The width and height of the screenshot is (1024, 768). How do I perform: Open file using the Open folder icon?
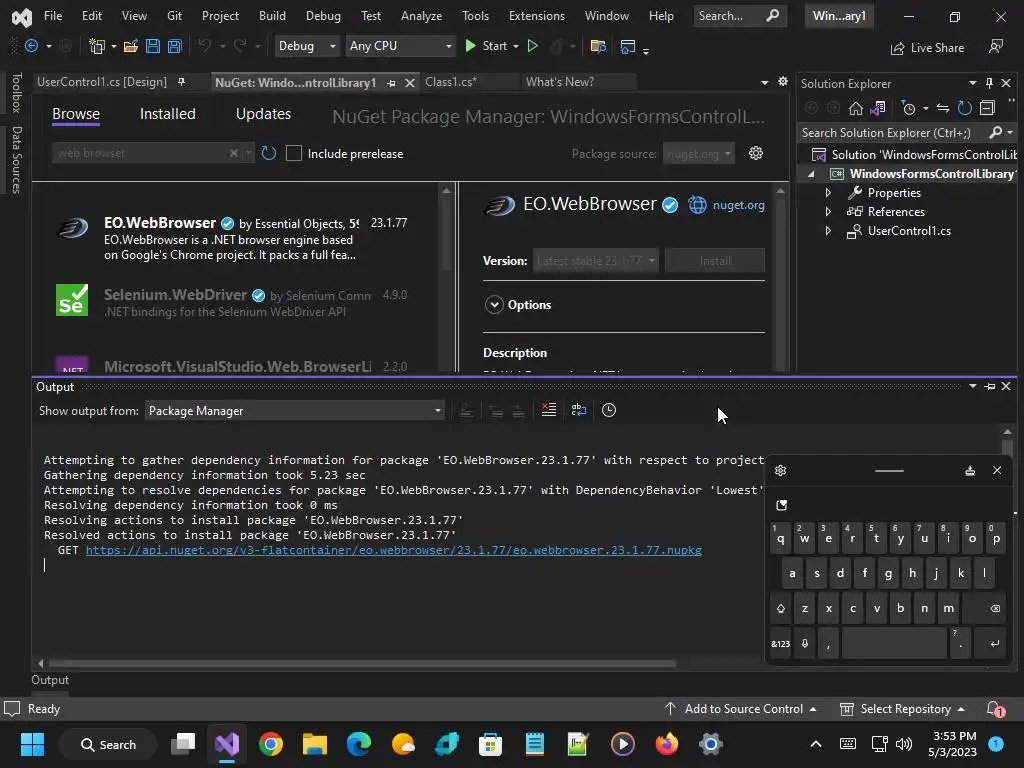[131, 46]
